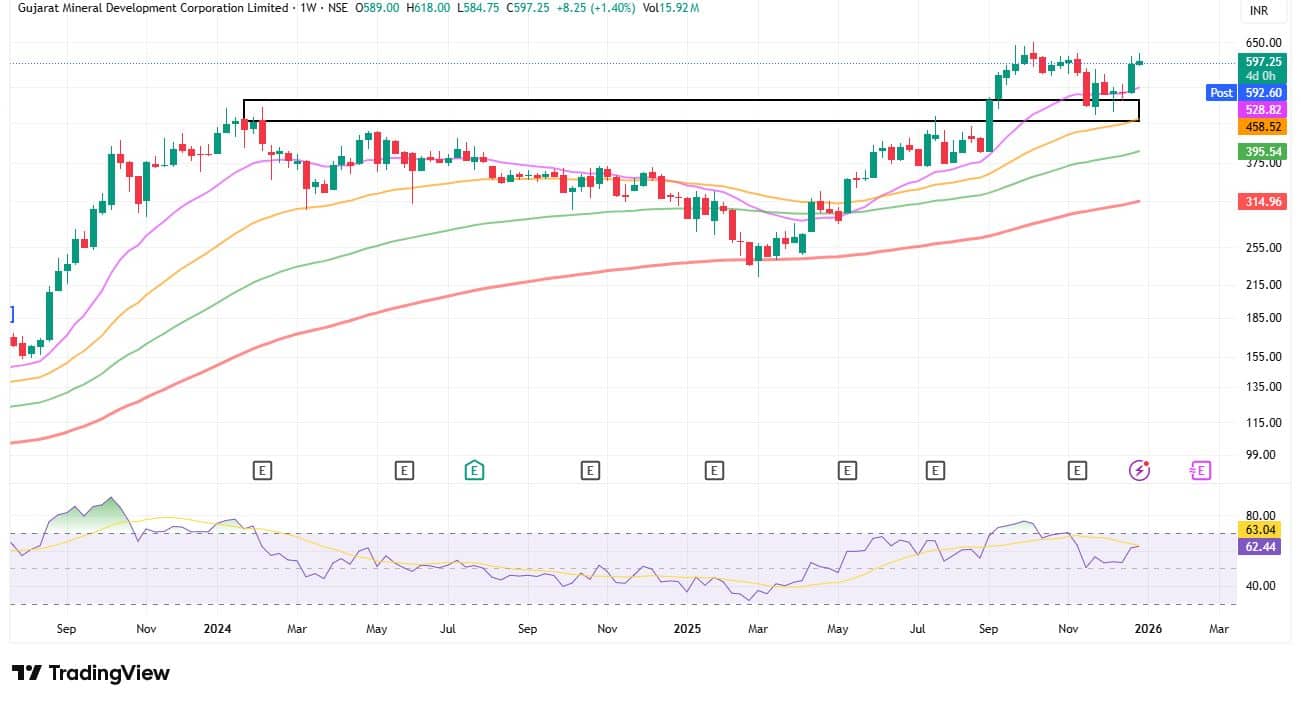Click the 1W interval text in header
The width and height of the screenshot is (1301, 703).
(310, 8)
